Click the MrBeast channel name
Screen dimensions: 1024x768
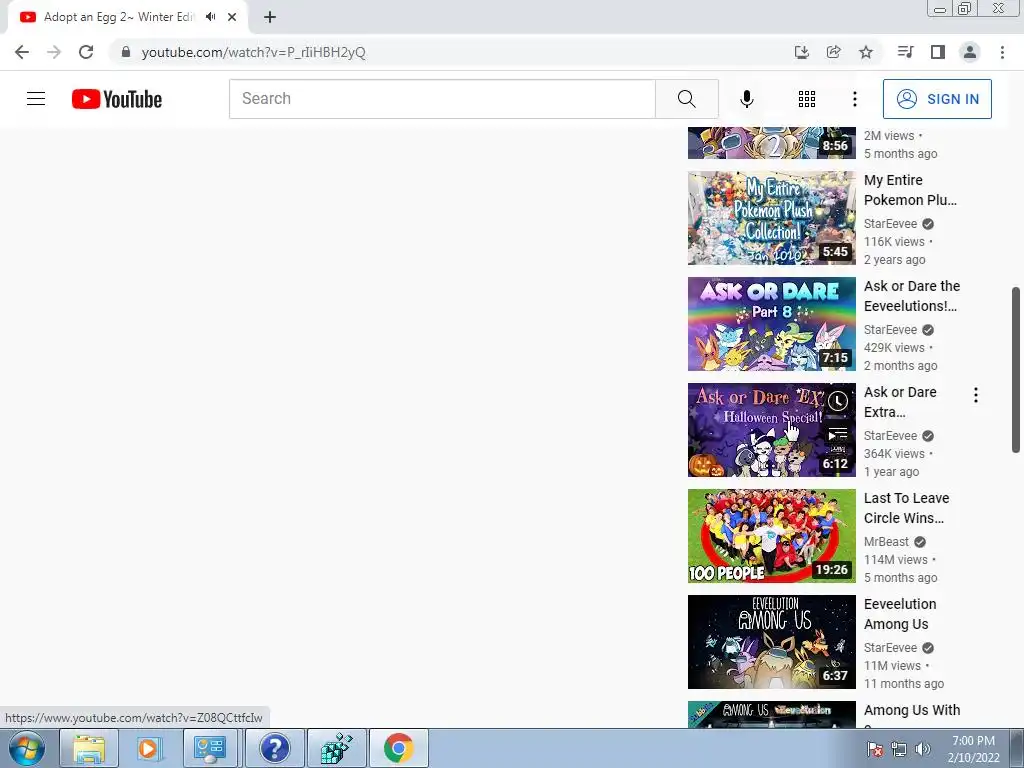(886, 541)
